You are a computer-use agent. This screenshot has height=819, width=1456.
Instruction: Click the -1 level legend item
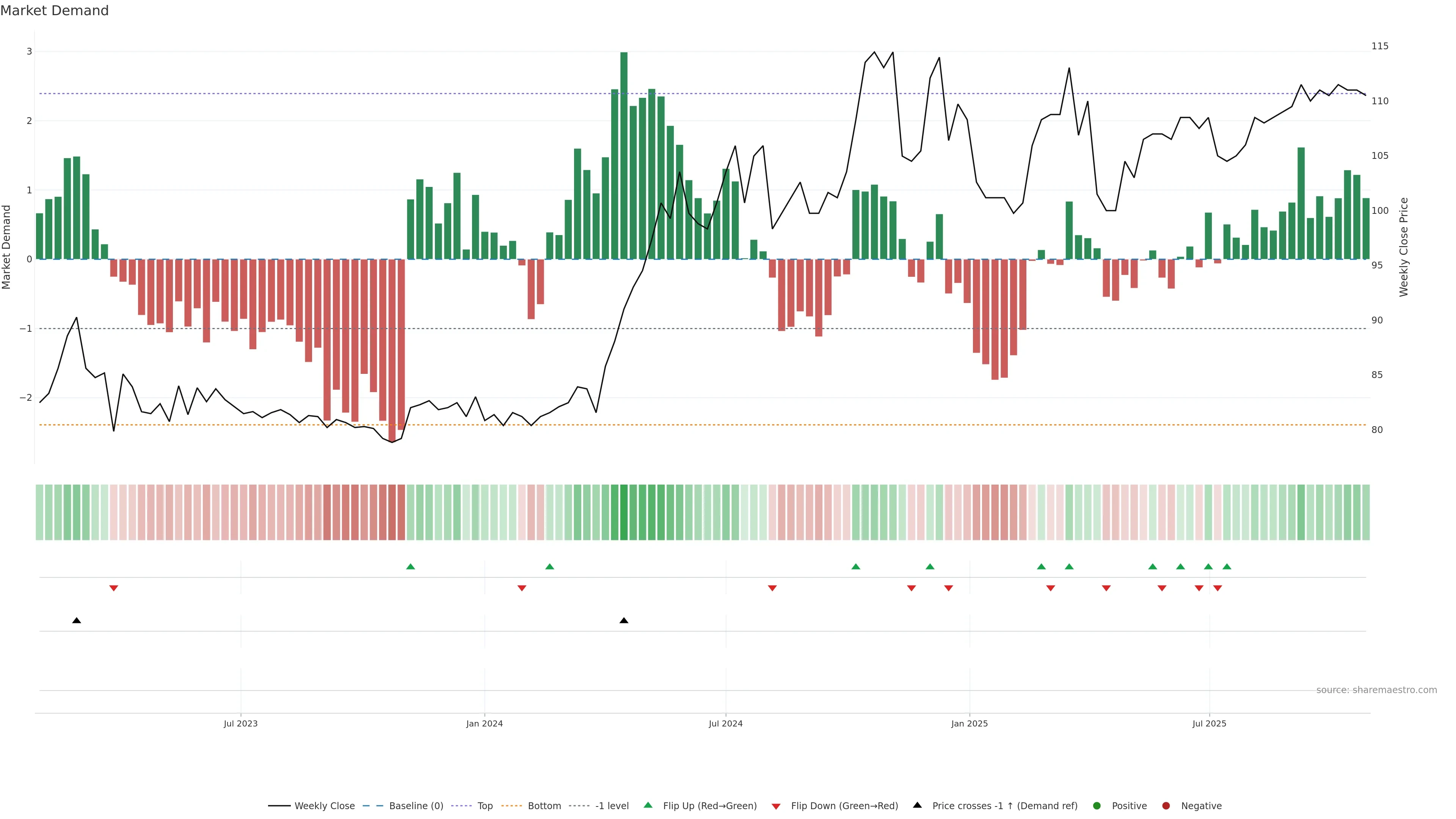coord(612,805)
